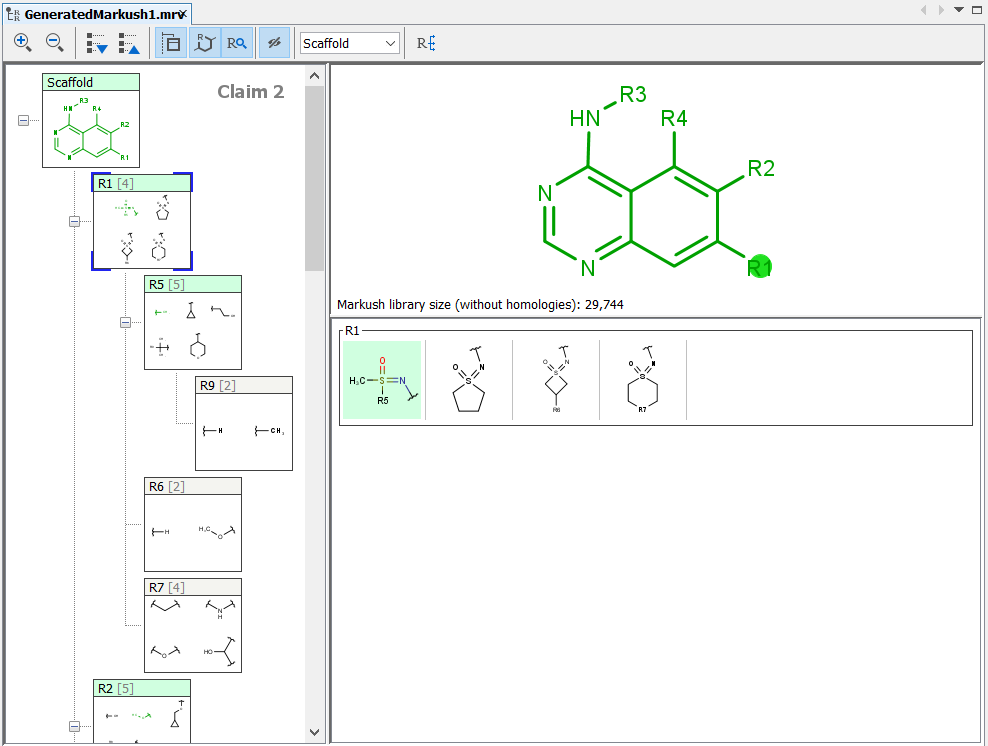Toggle the crossed-eye hide button
The height and width of the screenshot is (746, 988).
point(272,43)
